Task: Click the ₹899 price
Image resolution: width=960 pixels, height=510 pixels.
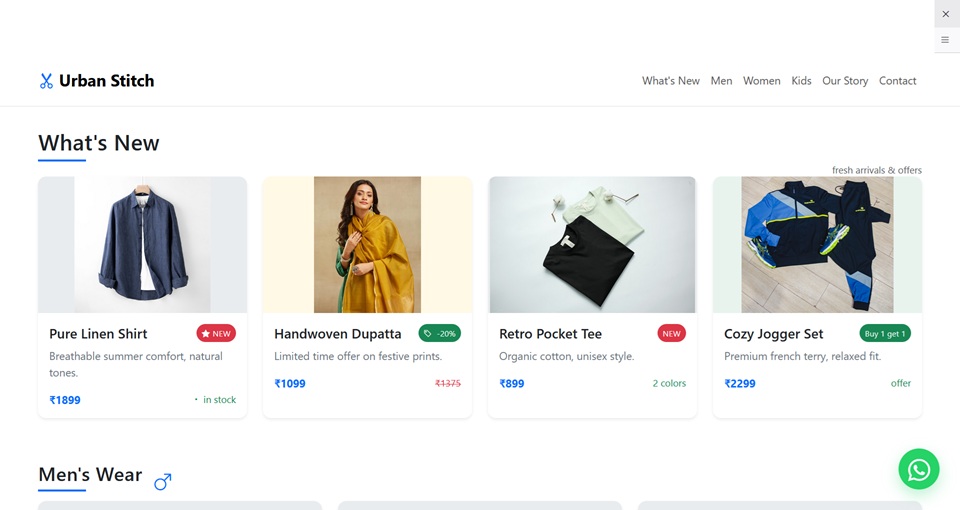Action: pyautogui.click(x=512, y=383)
